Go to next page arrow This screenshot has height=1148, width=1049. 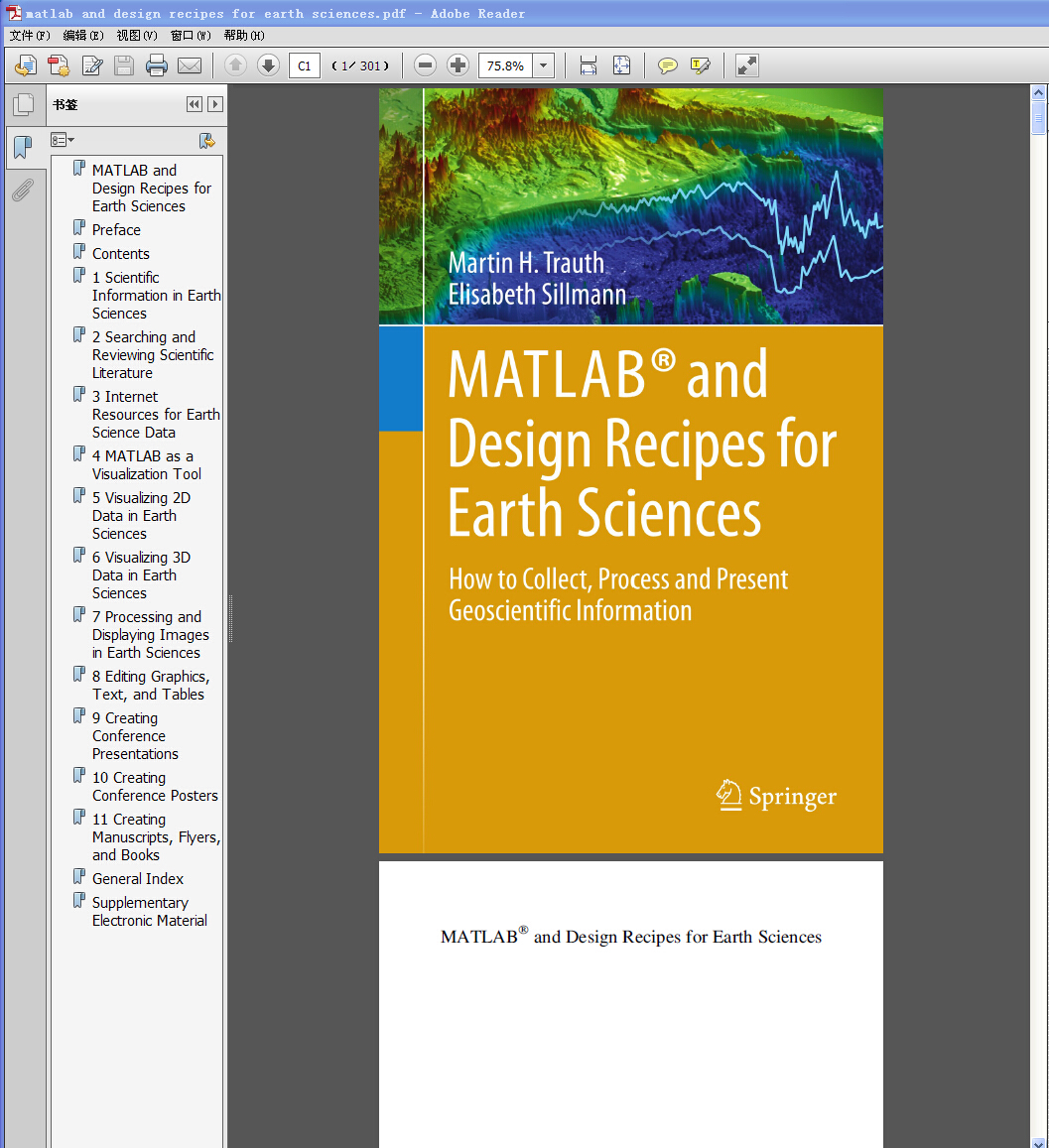coord(268,66)
